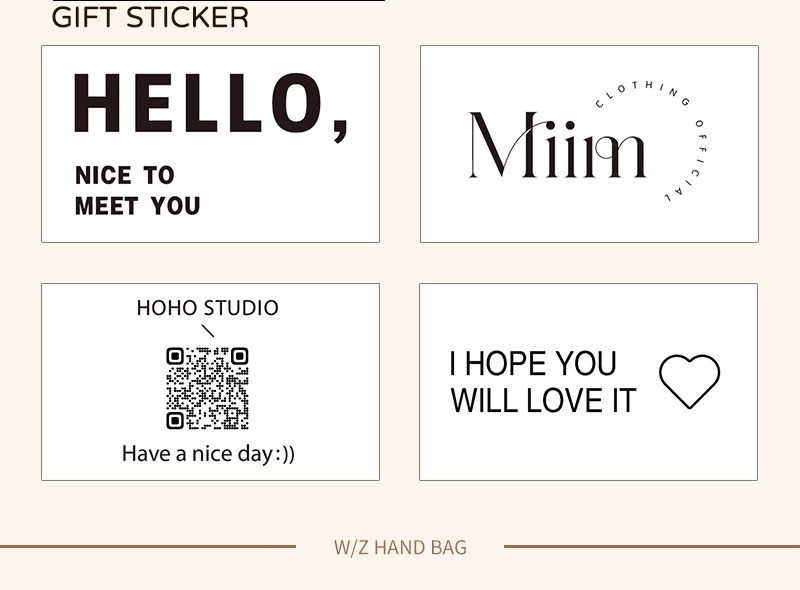The width and height of the screenshot is (800, 590).
Task: Click the heart outline icon
Action: (x=689, y=381)
